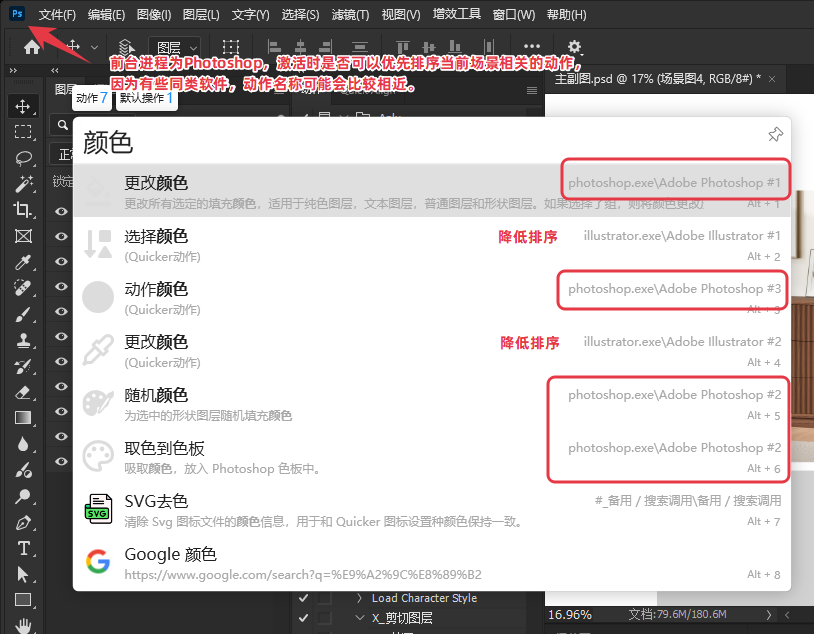Toggle checkmark for X_剪切图层 action set
This screenshot has height=634, width=814.
[x=303, y=618]
